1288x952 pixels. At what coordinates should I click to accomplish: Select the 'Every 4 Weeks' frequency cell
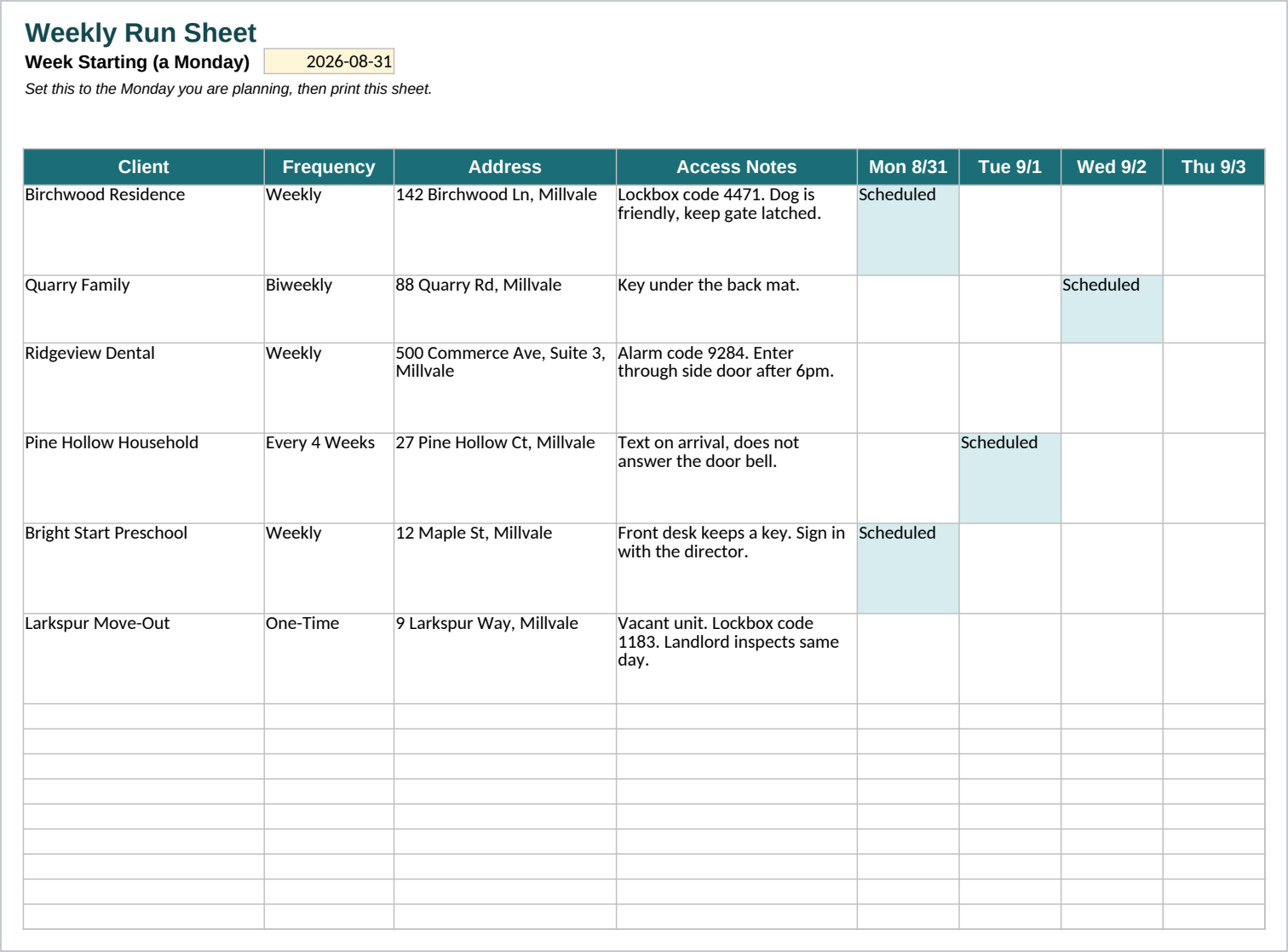point(329,478)
